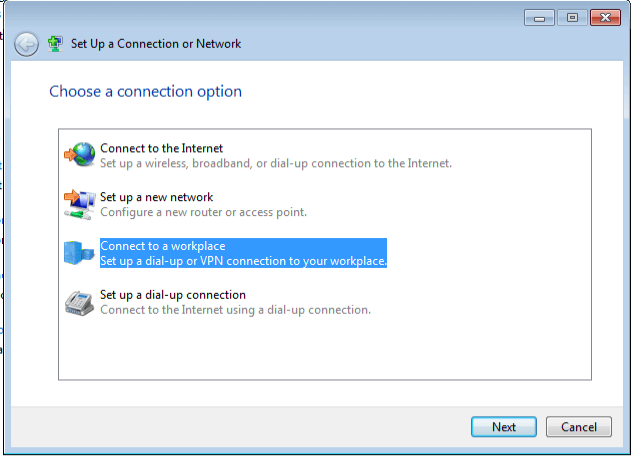Click the dial-up or VPN workplace description

pyautogui.click(x=243, y=261)
